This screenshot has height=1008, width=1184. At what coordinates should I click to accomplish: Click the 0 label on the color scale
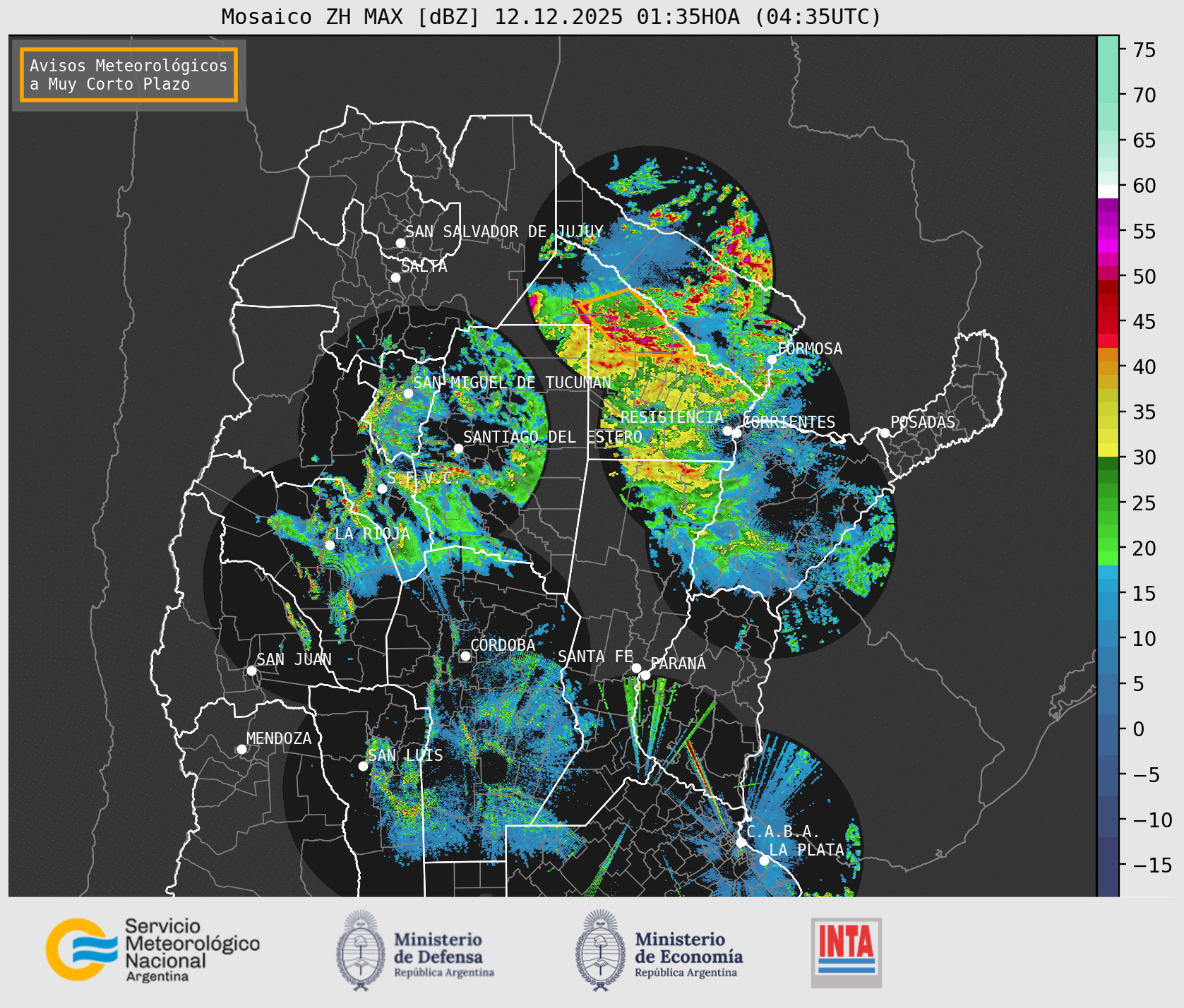1138,729
